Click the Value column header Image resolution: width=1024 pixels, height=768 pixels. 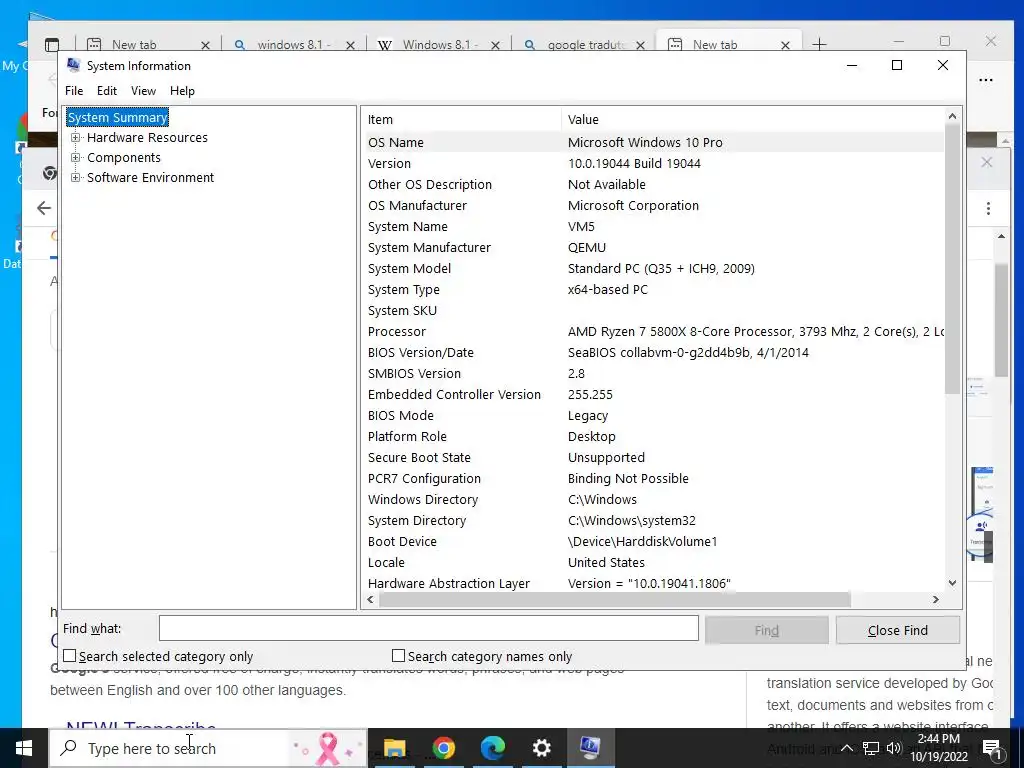(x=752, y=120)
